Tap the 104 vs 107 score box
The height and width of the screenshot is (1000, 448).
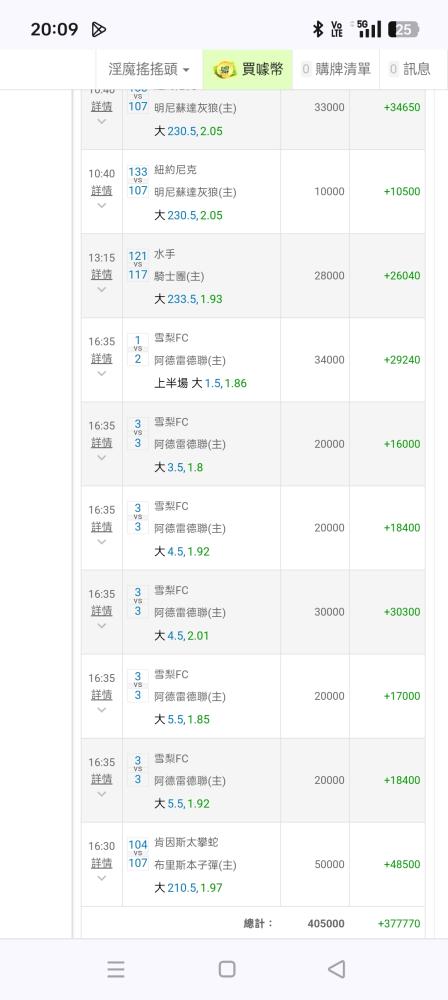coord(138,853)
